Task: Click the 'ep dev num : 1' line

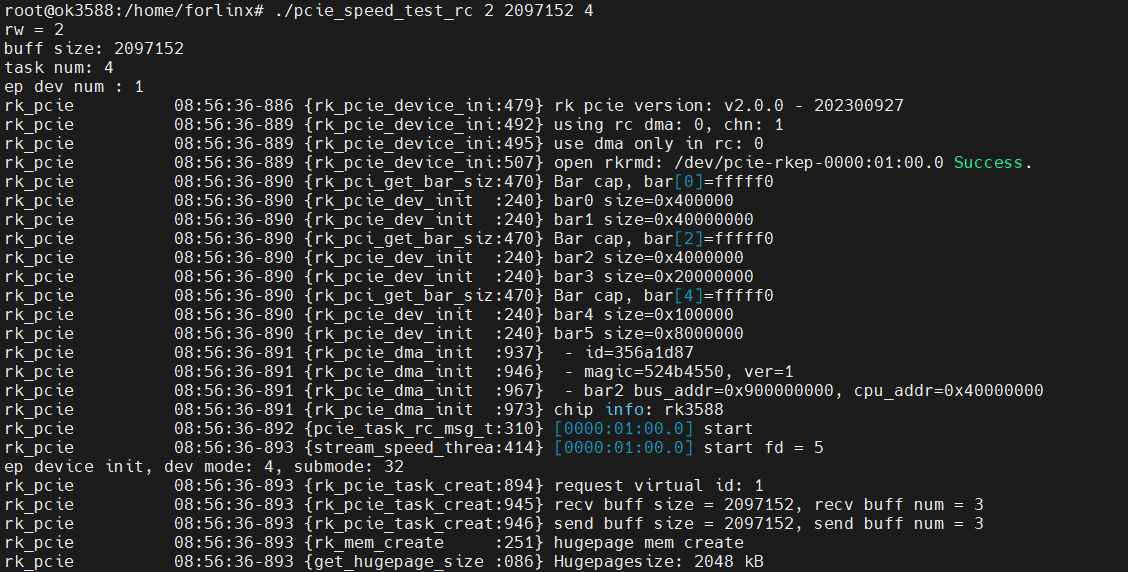Action: pos(74,86)
